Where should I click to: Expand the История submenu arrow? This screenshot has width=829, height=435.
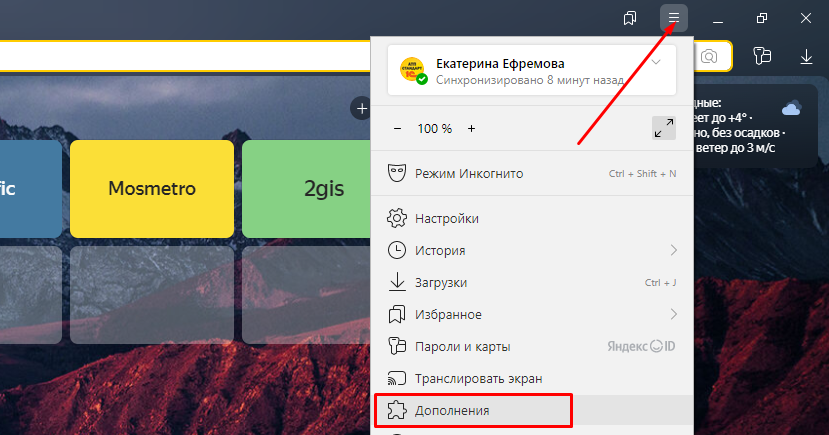[x=673, y=250]
